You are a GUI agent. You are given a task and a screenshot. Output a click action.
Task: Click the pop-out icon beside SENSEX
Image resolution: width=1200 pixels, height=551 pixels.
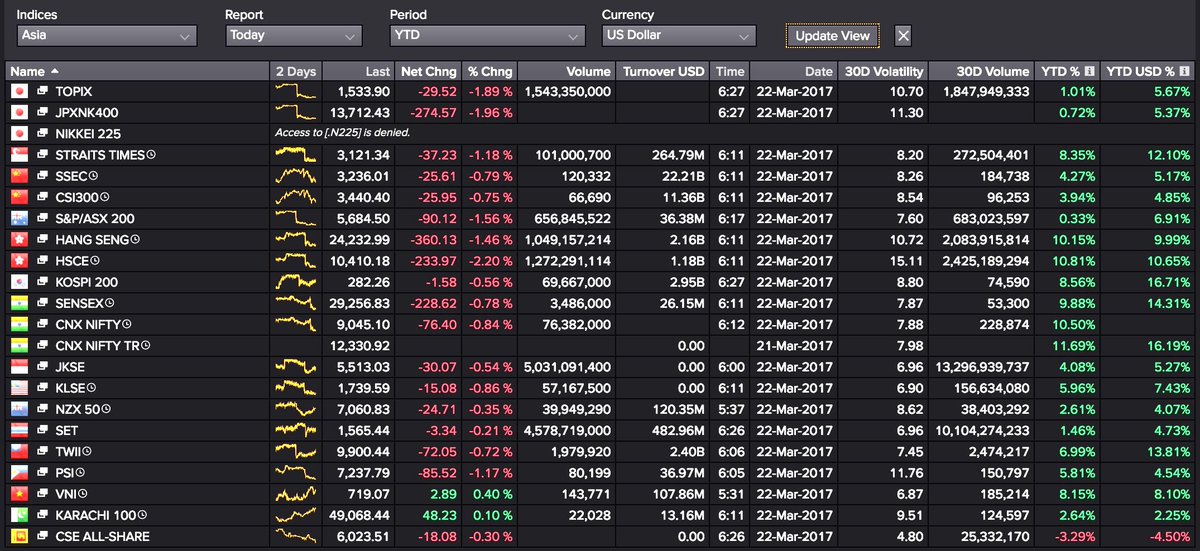pos(43,303)
